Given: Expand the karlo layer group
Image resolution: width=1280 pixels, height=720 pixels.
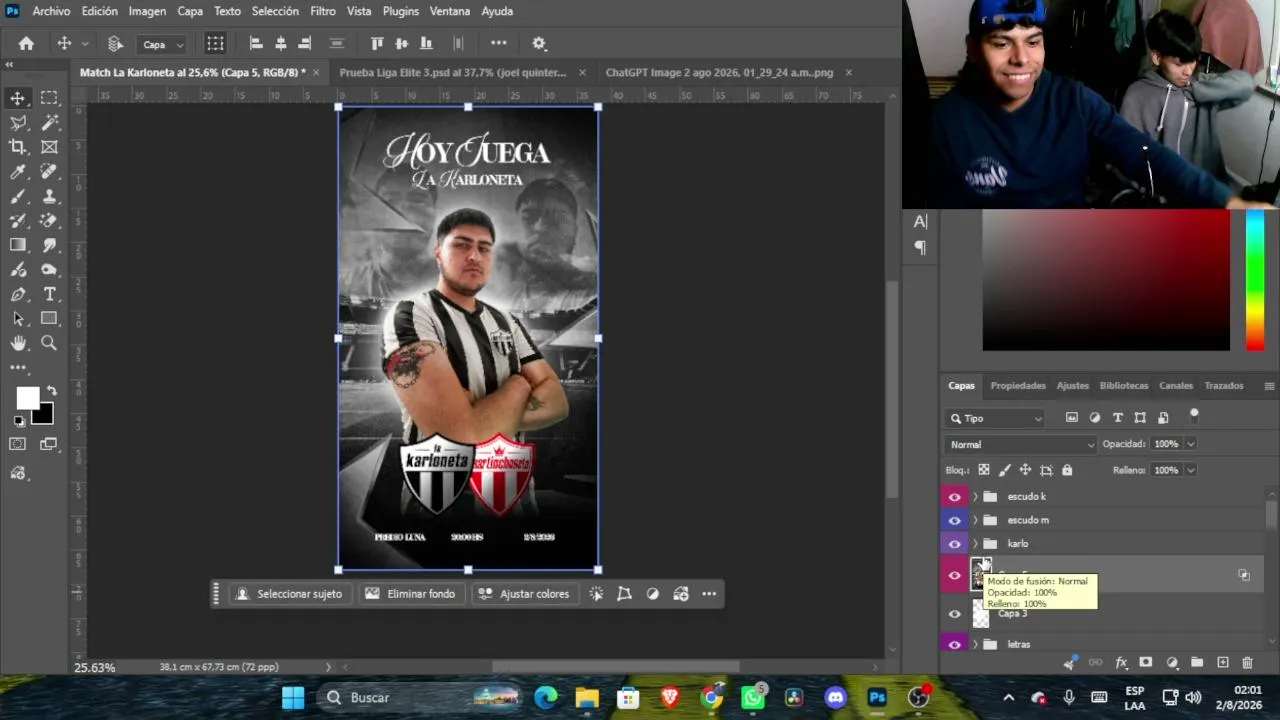Looking at the screenshot, I should 975,544.
